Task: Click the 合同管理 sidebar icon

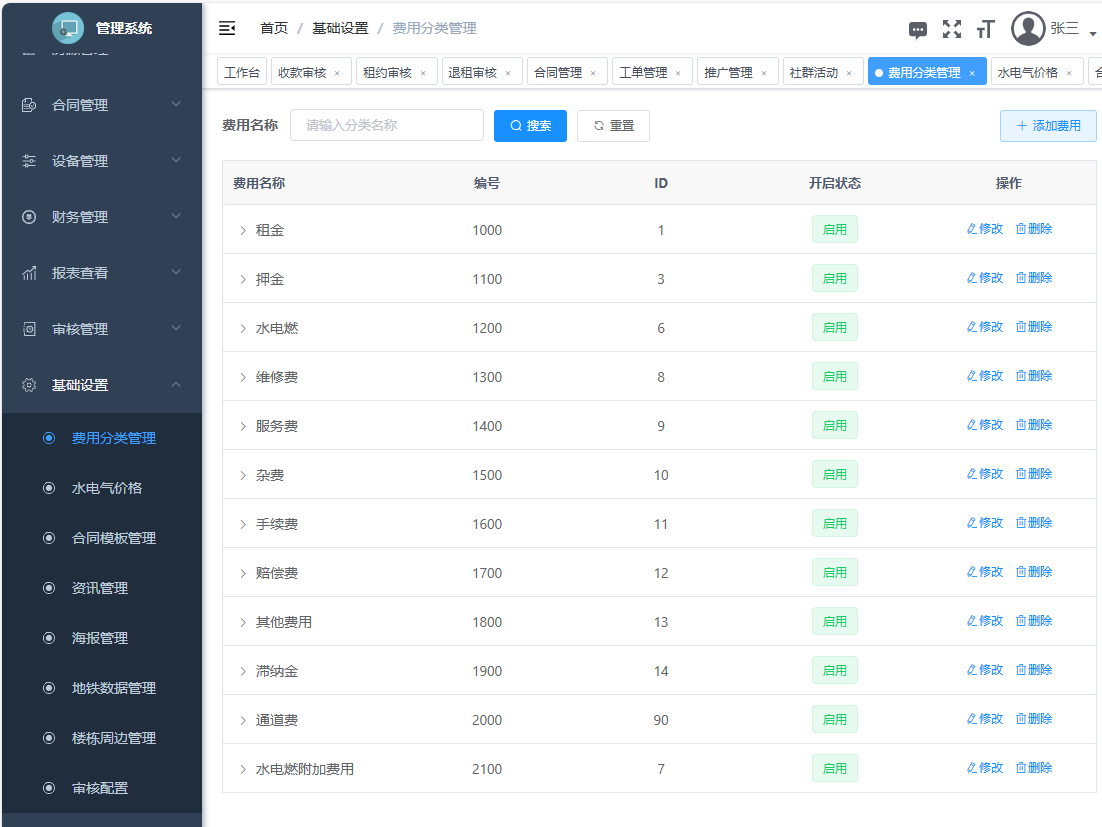Action: click(x=29, y=105)
